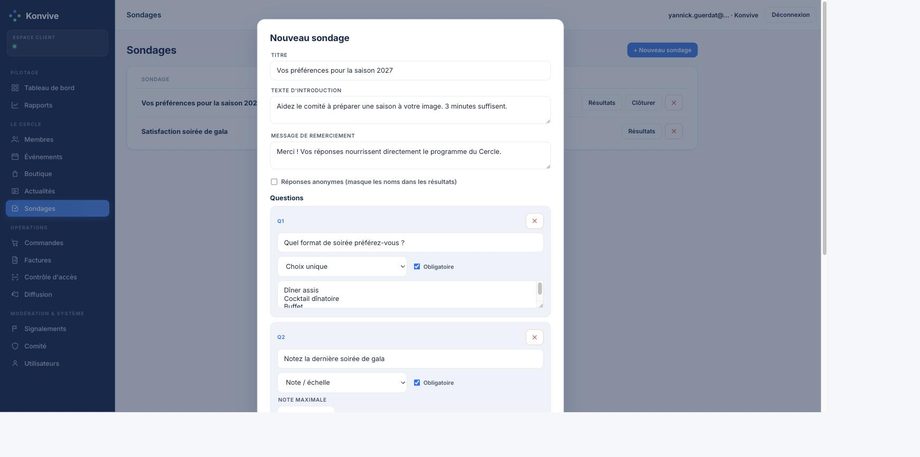Viewport: 920px width, 457px height.
Task: Click the Espace client selector box
Action: pos(58,43)
